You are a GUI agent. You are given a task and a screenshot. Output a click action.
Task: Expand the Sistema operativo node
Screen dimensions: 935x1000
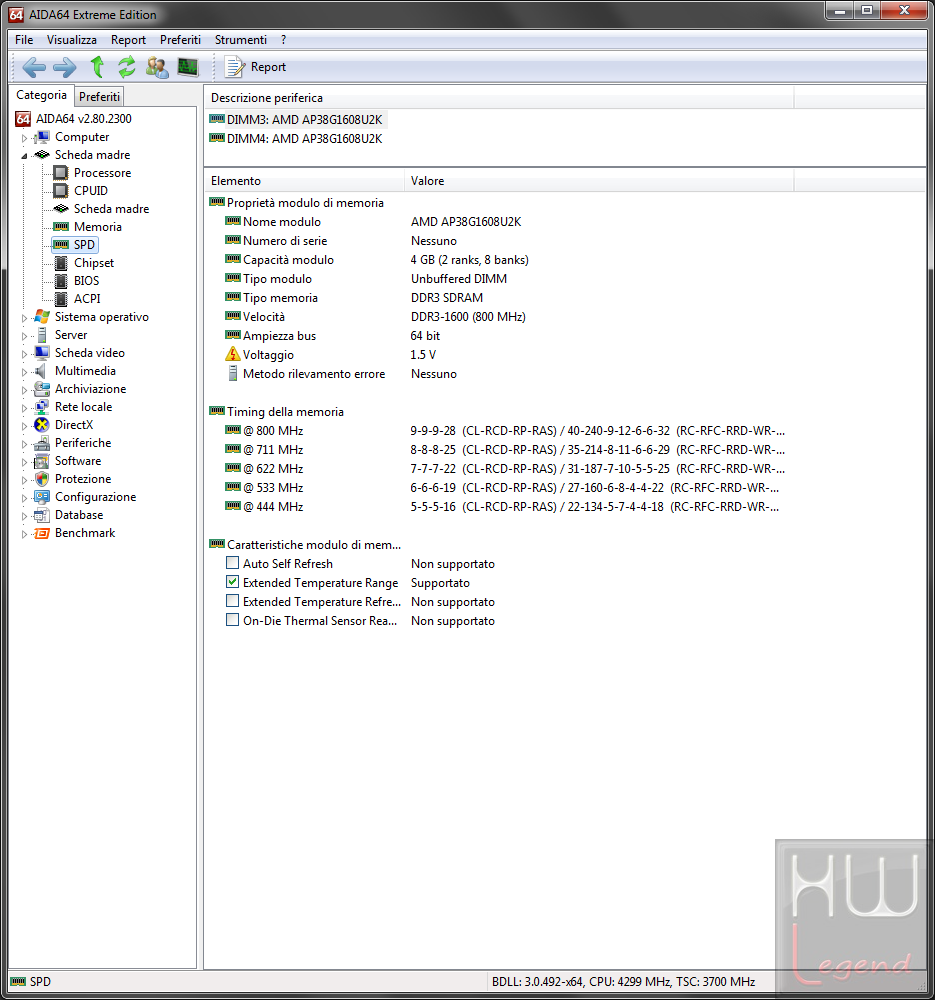pos(24,318)
